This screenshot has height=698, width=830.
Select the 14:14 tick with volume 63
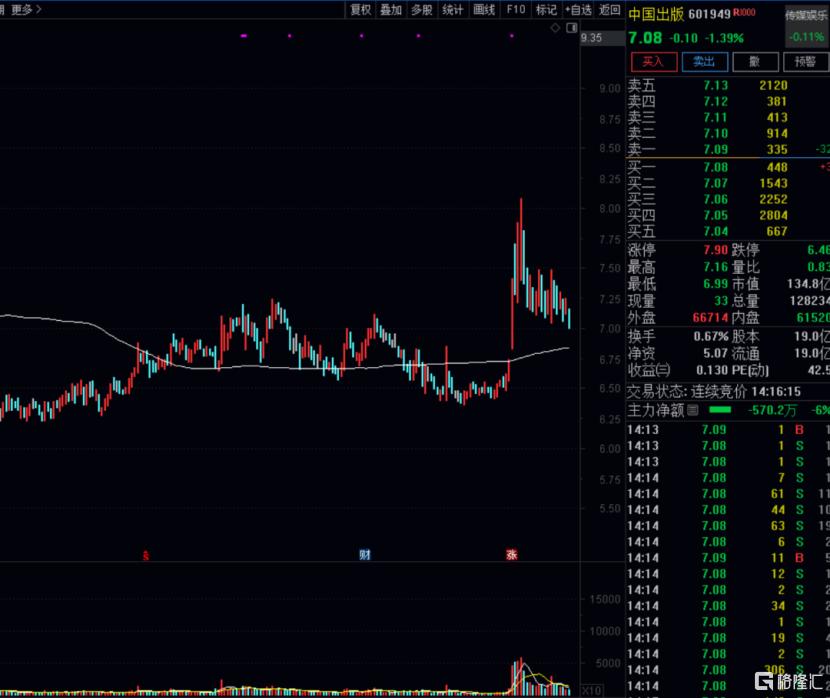(727, 525)
